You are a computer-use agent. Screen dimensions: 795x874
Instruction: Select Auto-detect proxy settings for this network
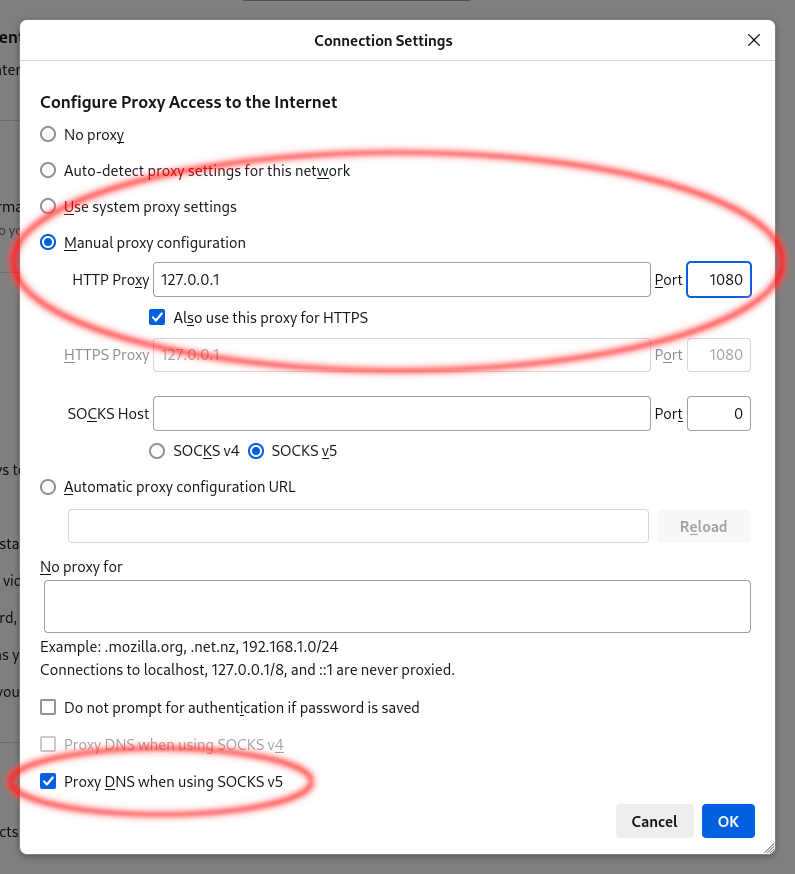pos(48,171)
